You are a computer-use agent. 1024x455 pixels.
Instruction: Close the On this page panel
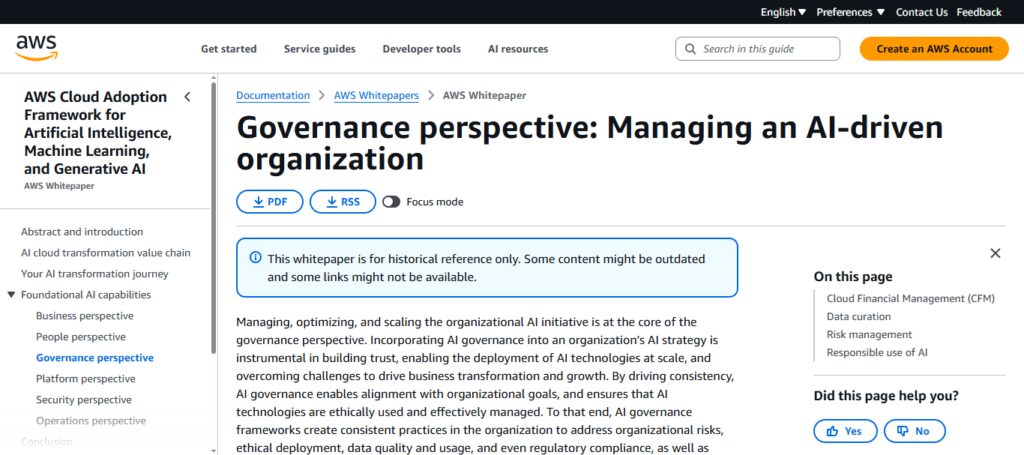point(995,253)
